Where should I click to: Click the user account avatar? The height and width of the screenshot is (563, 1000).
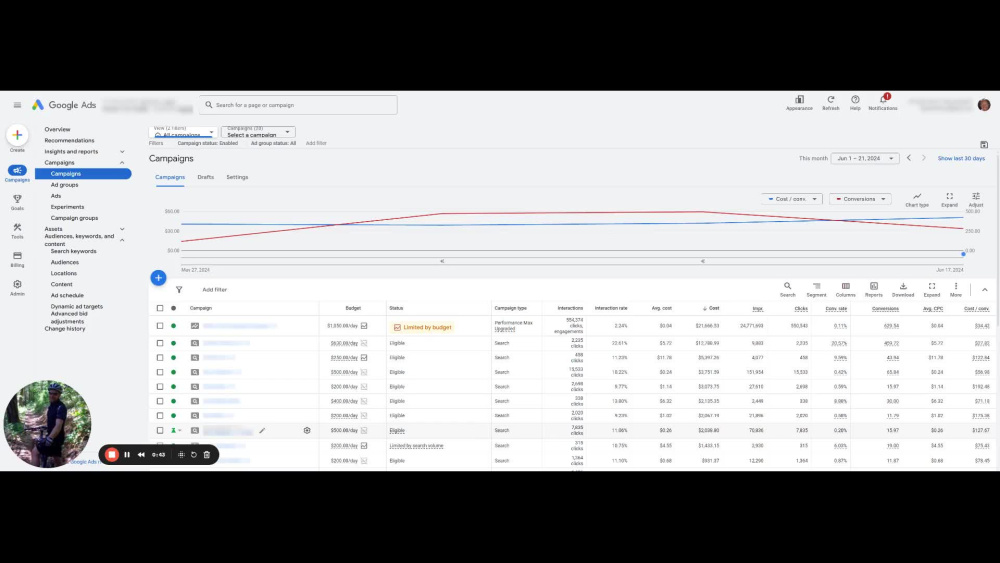(x=984, y=105)
